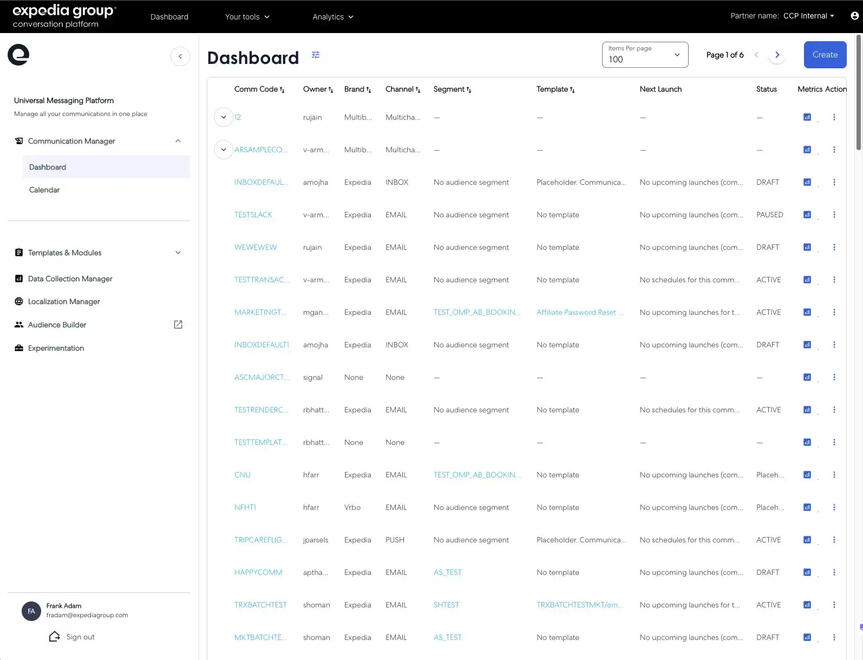Open the TRXBATCHTEST comm code link
The height and width of the screenshot is (660, 863).
(260, 605)
